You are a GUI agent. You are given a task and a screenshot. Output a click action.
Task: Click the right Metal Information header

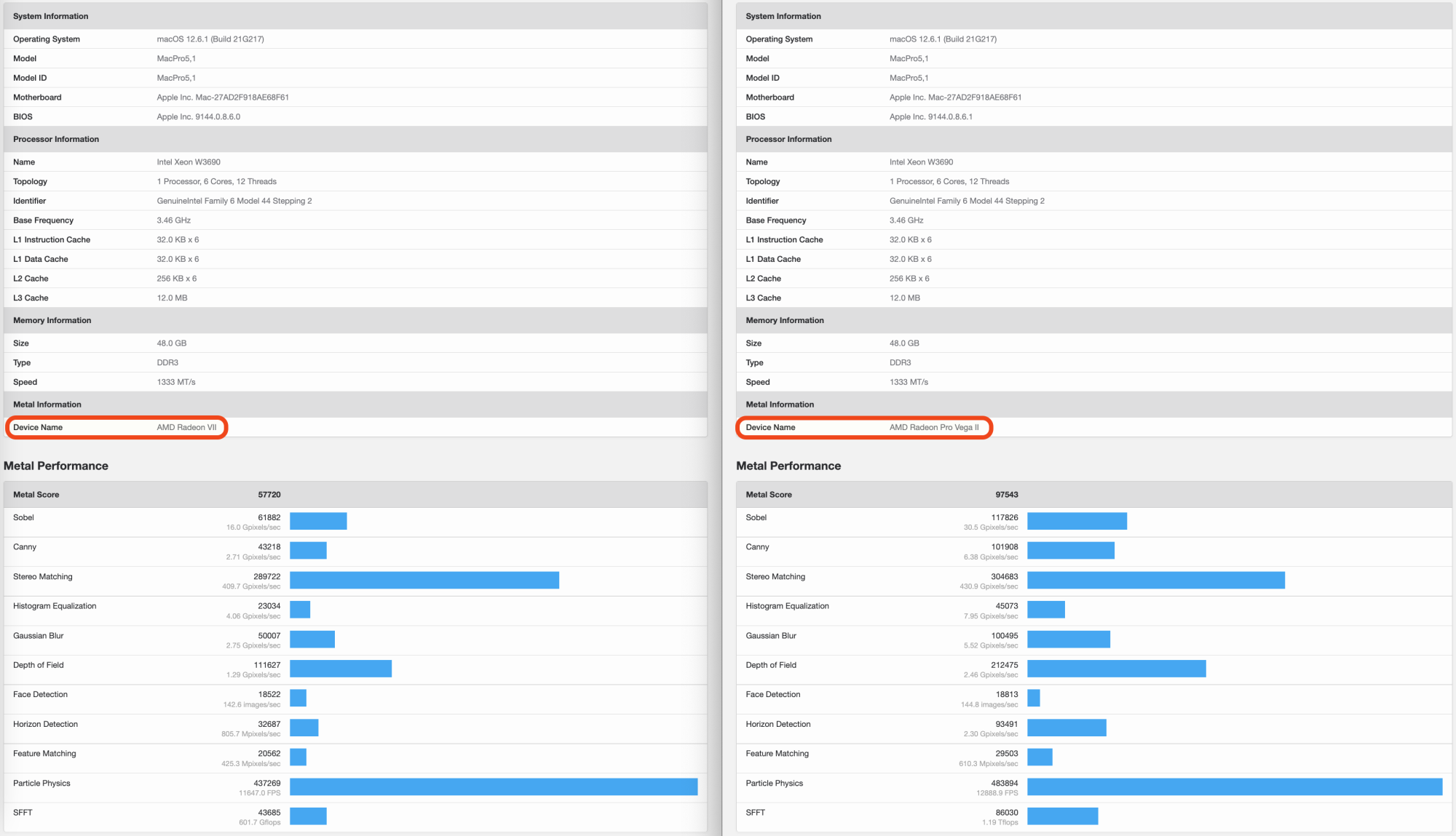click(779, 405)
